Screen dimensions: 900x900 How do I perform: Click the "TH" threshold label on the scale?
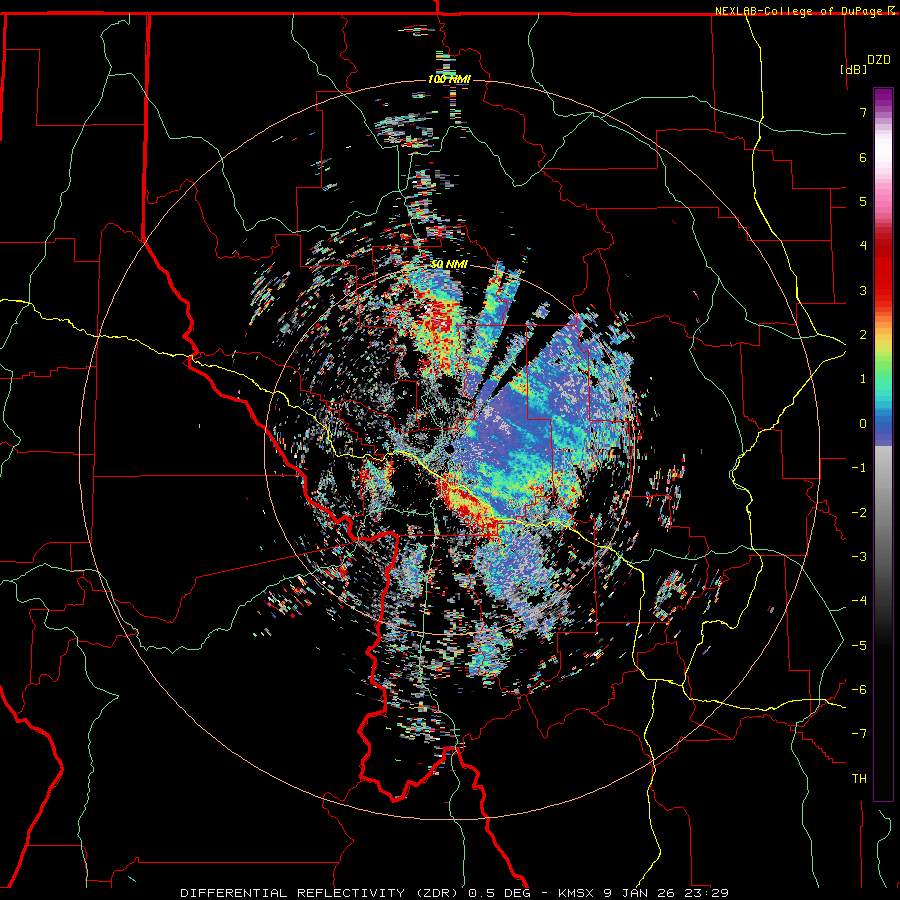pos(859,779)
